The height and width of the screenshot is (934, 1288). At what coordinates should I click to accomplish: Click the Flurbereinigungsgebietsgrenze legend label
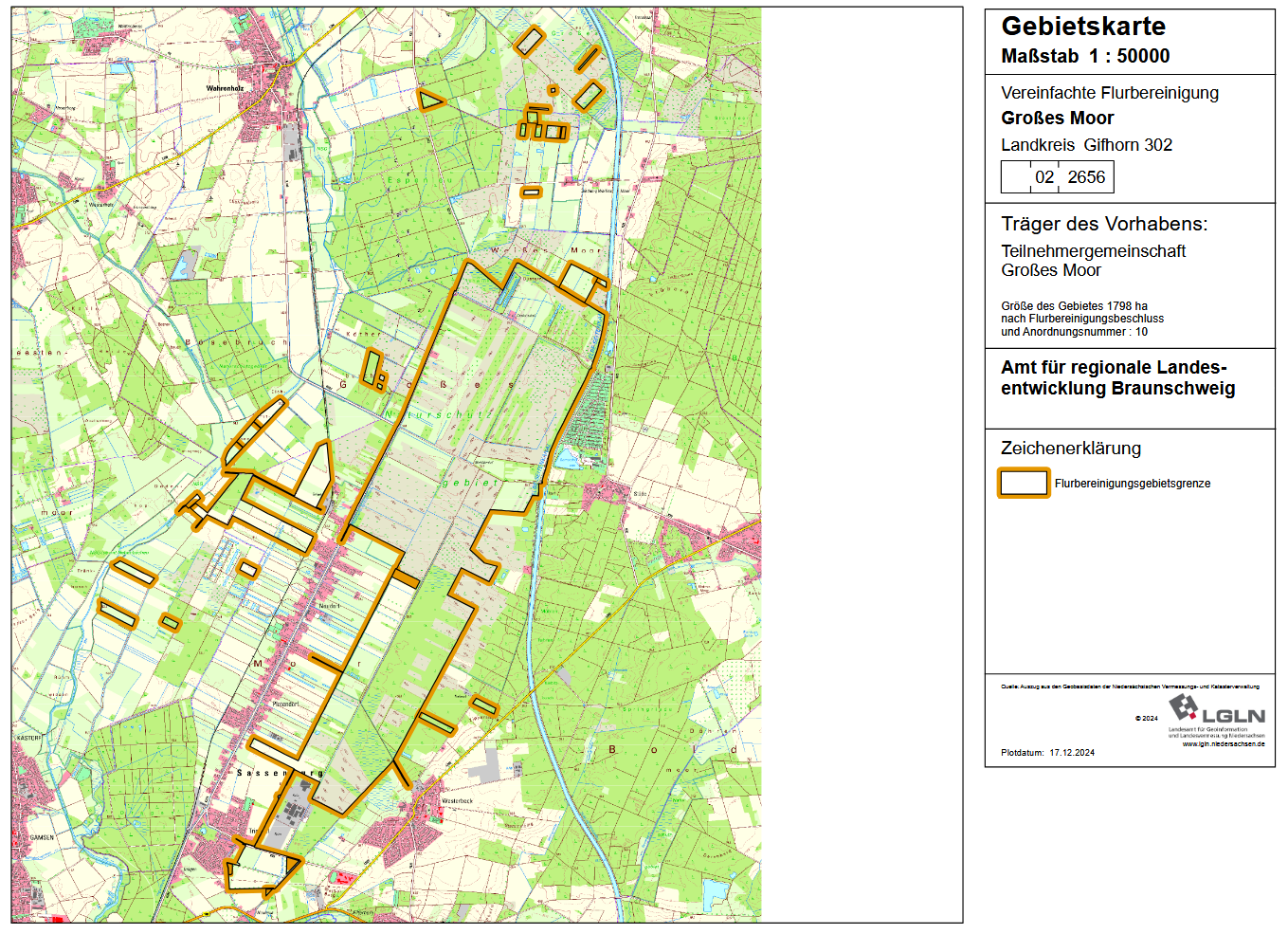[x=1132, y=484]
